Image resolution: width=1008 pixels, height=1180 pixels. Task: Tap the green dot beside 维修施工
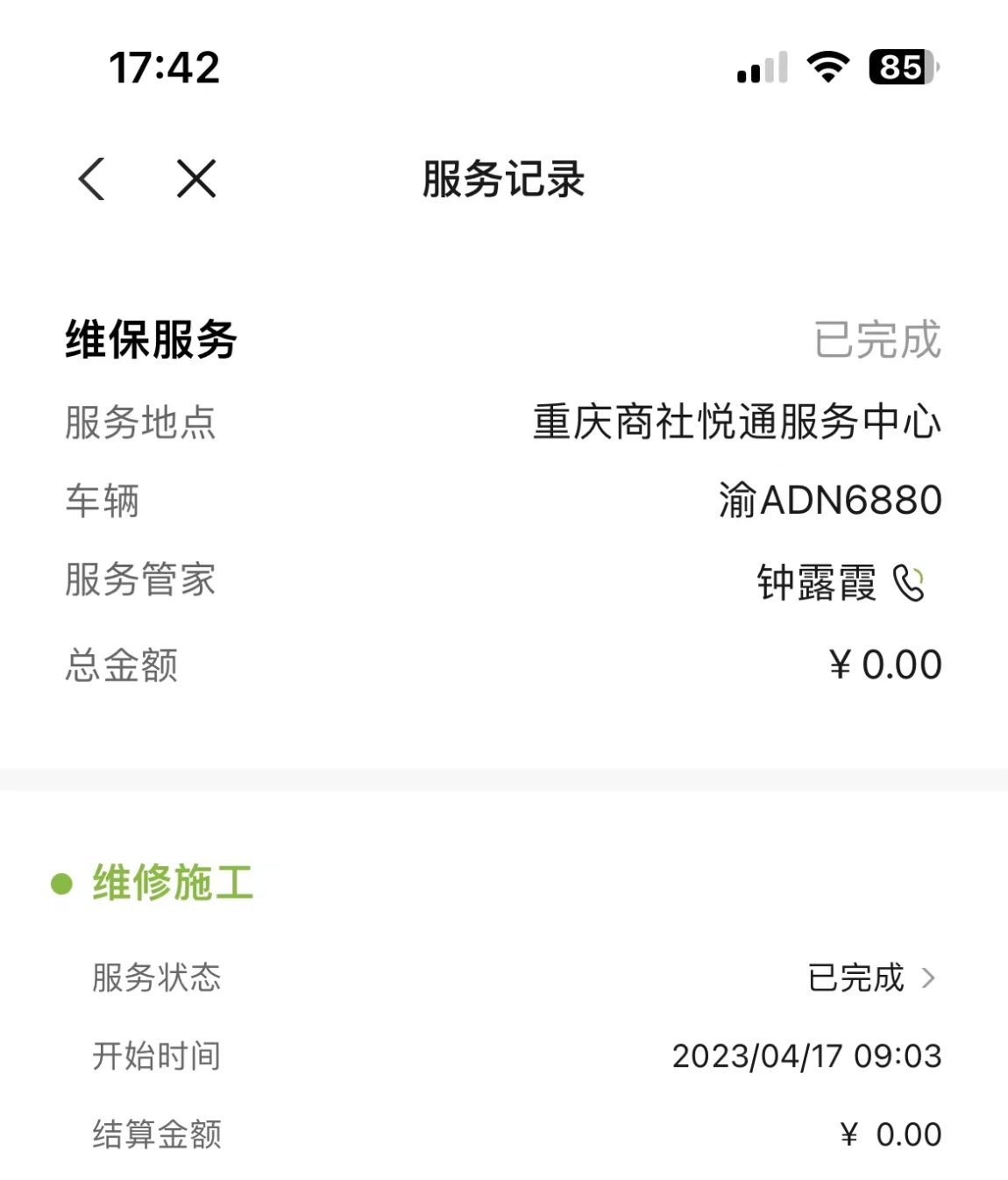pos(61,883)
